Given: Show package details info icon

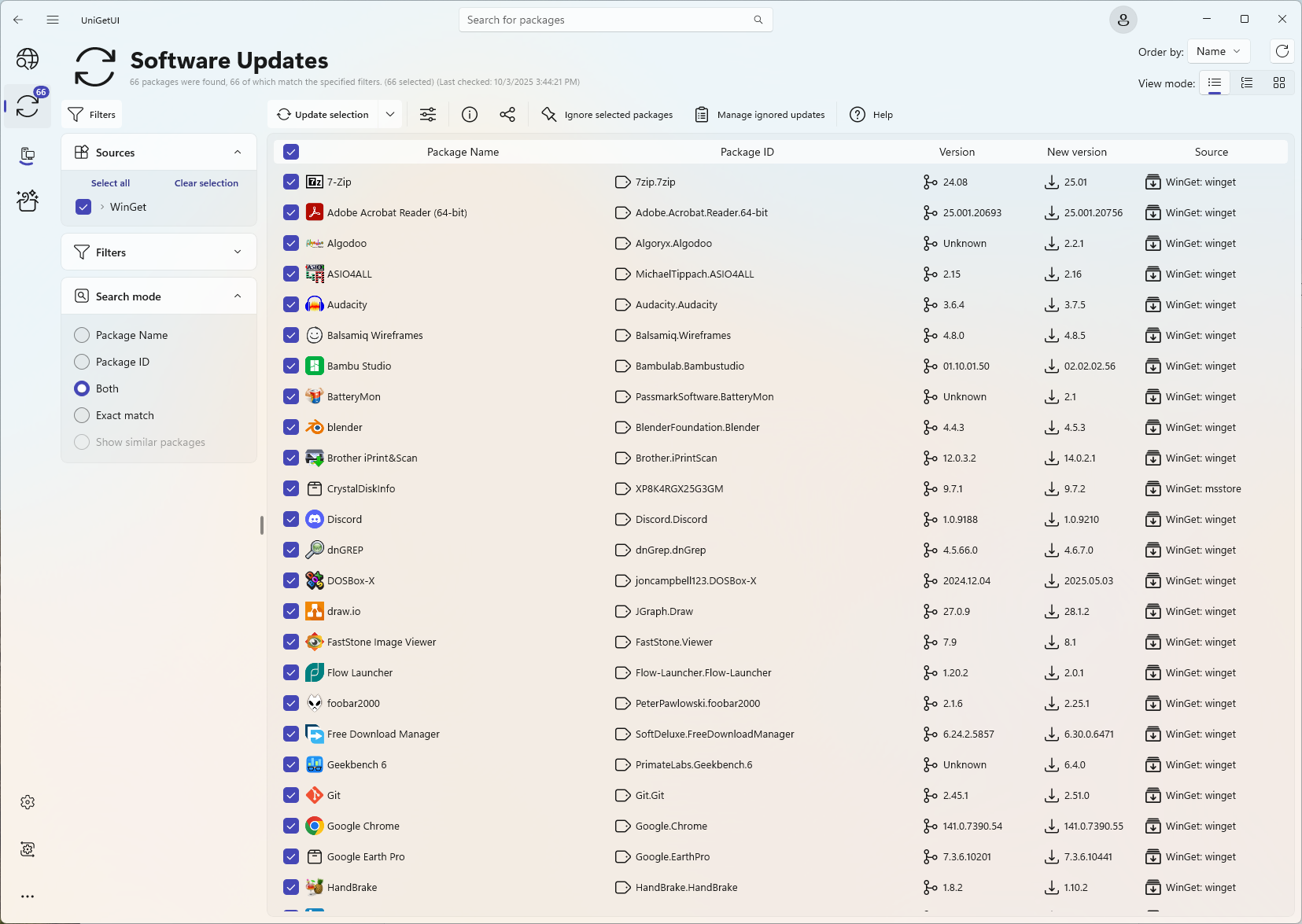Looking at the screenshot, I should 470,115.
